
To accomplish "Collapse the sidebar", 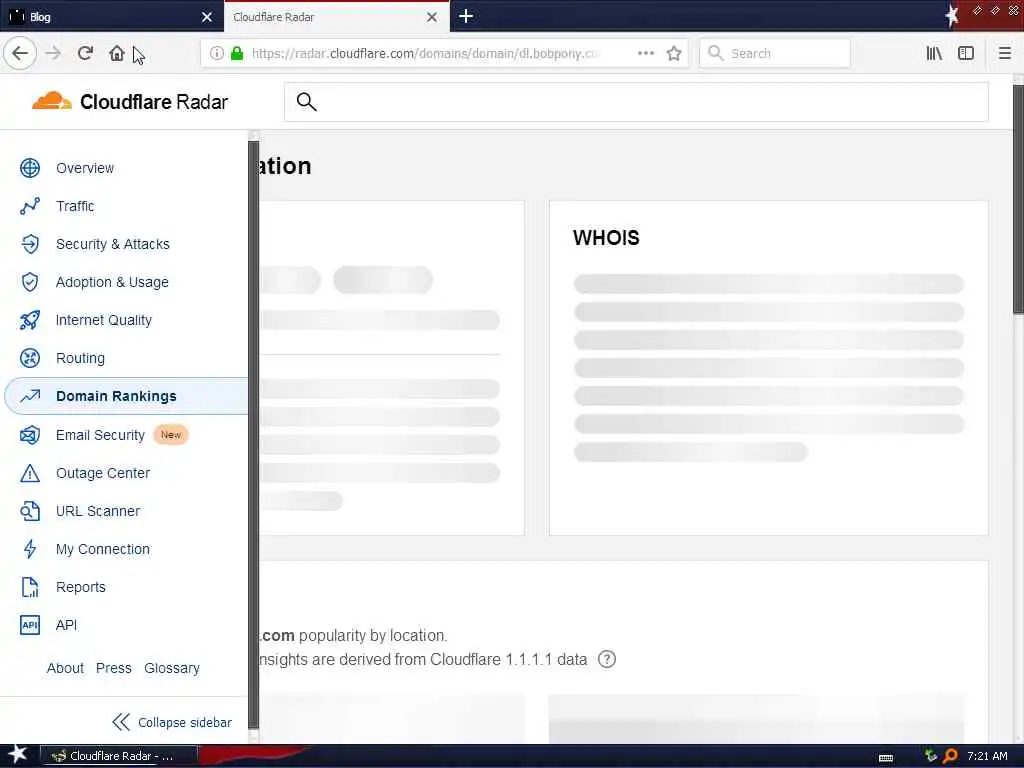I will [x=172, y=722].
